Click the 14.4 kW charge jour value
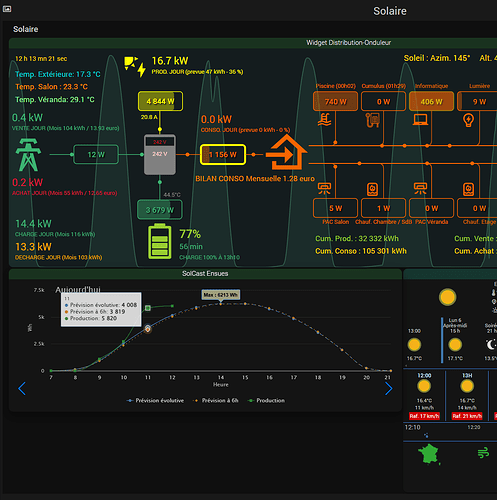The width and height of the screenshot is (497, 500). [x=33, y=224]
